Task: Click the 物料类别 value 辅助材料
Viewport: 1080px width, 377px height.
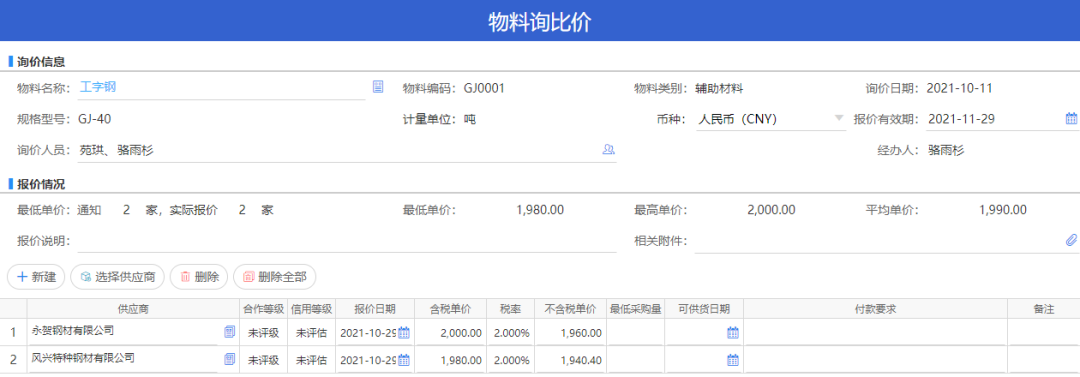Action: [718, 88]
